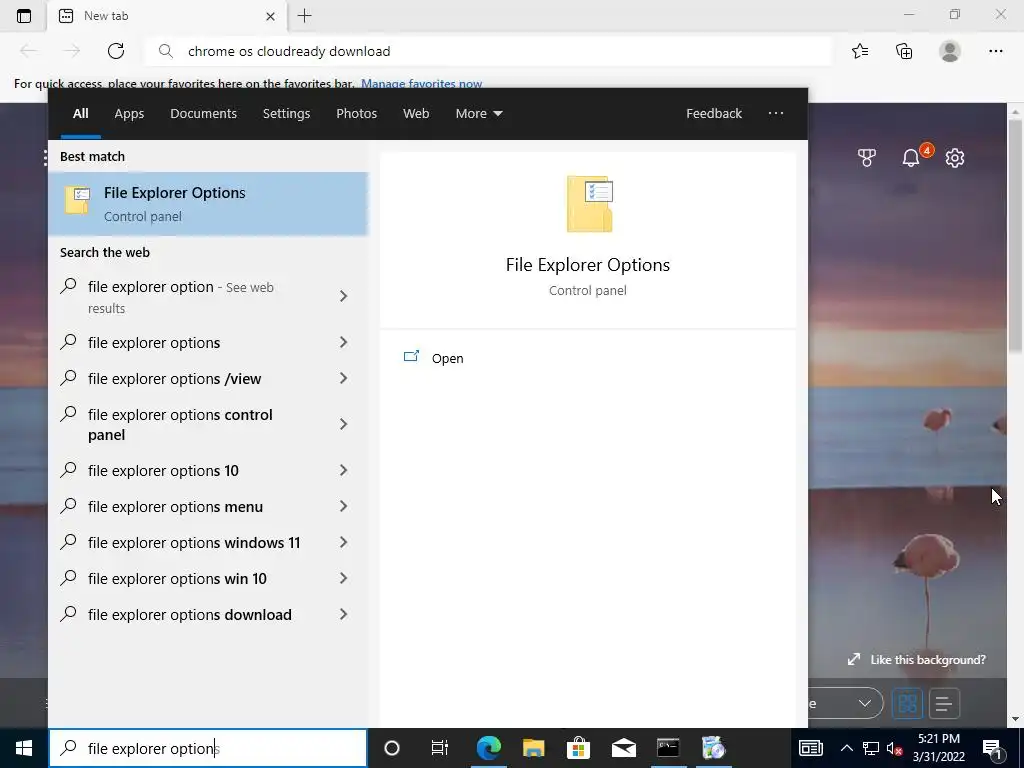
Task: Expand arrow for file explorer option web result
Action: tap(344, 296)
